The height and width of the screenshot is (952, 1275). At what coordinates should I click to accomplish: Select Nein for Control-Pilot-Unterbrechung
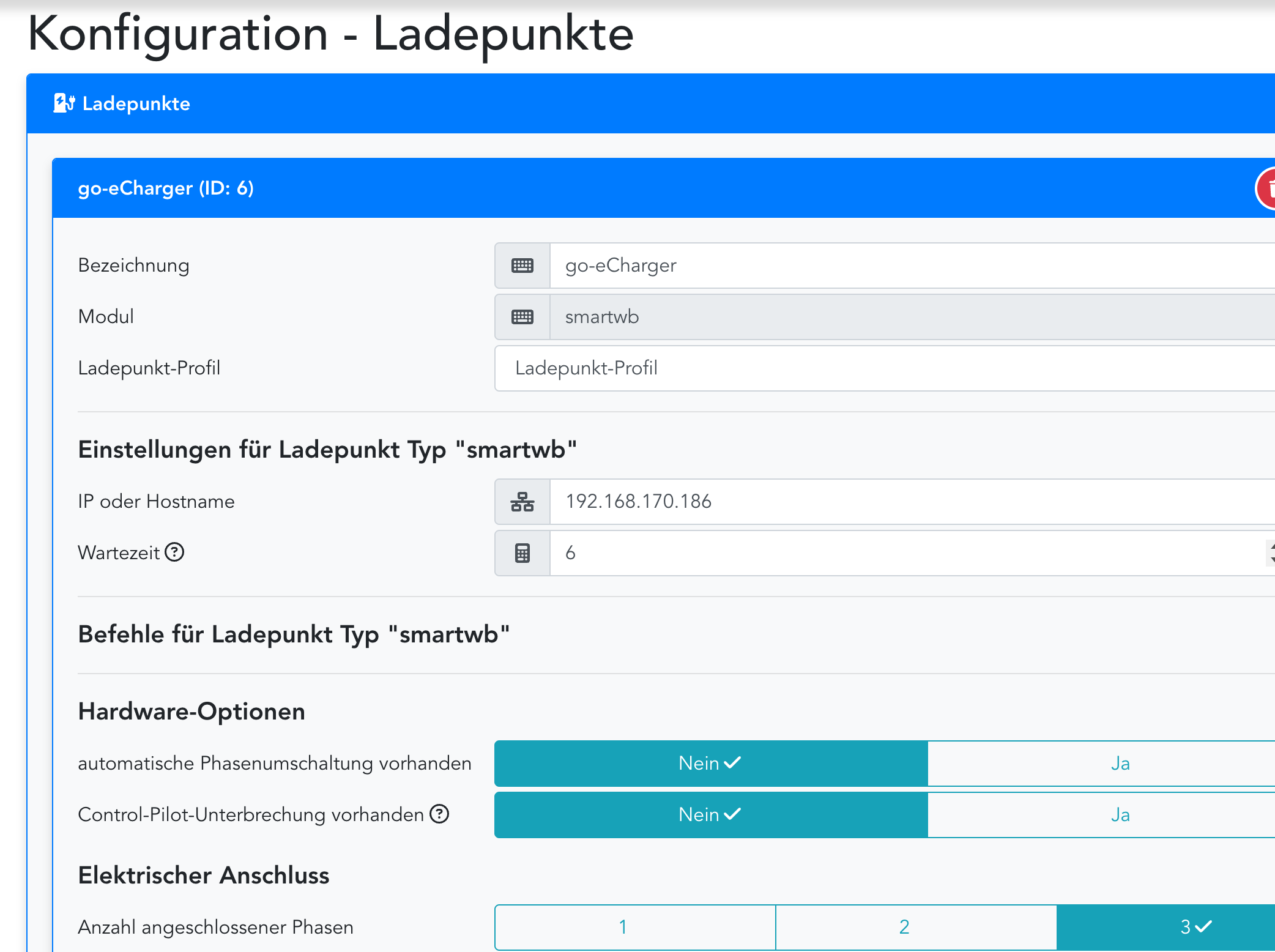710,815
